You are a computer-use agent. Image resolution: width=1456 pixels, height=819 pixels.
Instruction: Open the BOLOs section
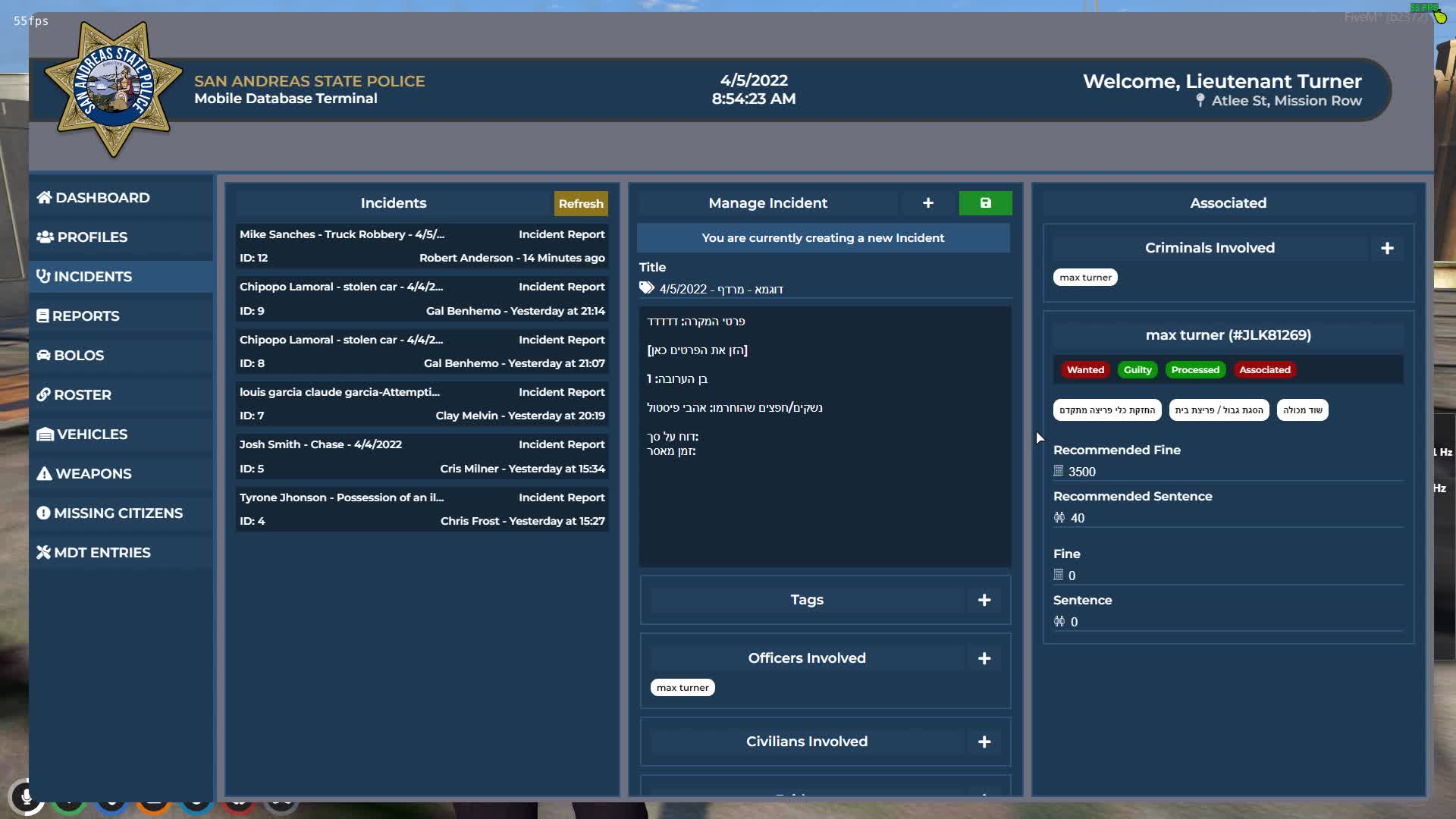click(x=121, y=355)
